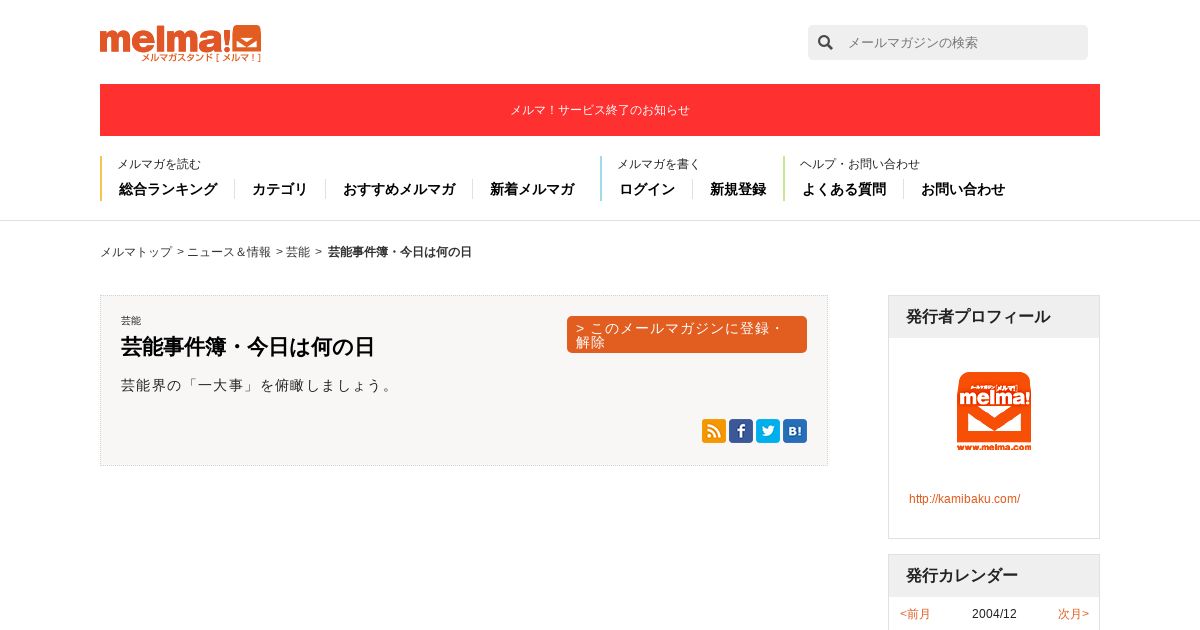Screen dimensions: 1200x630
Task: Go to 芸能 breadcrumb link
Action: coord(298,252)
